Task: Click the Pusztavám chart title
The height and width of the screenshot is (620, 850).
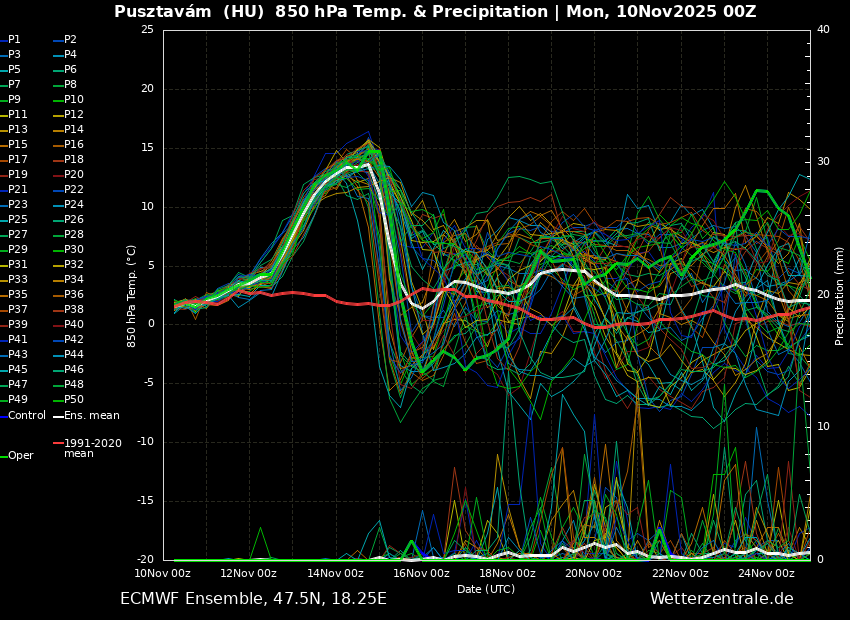Action: [435, 12]
